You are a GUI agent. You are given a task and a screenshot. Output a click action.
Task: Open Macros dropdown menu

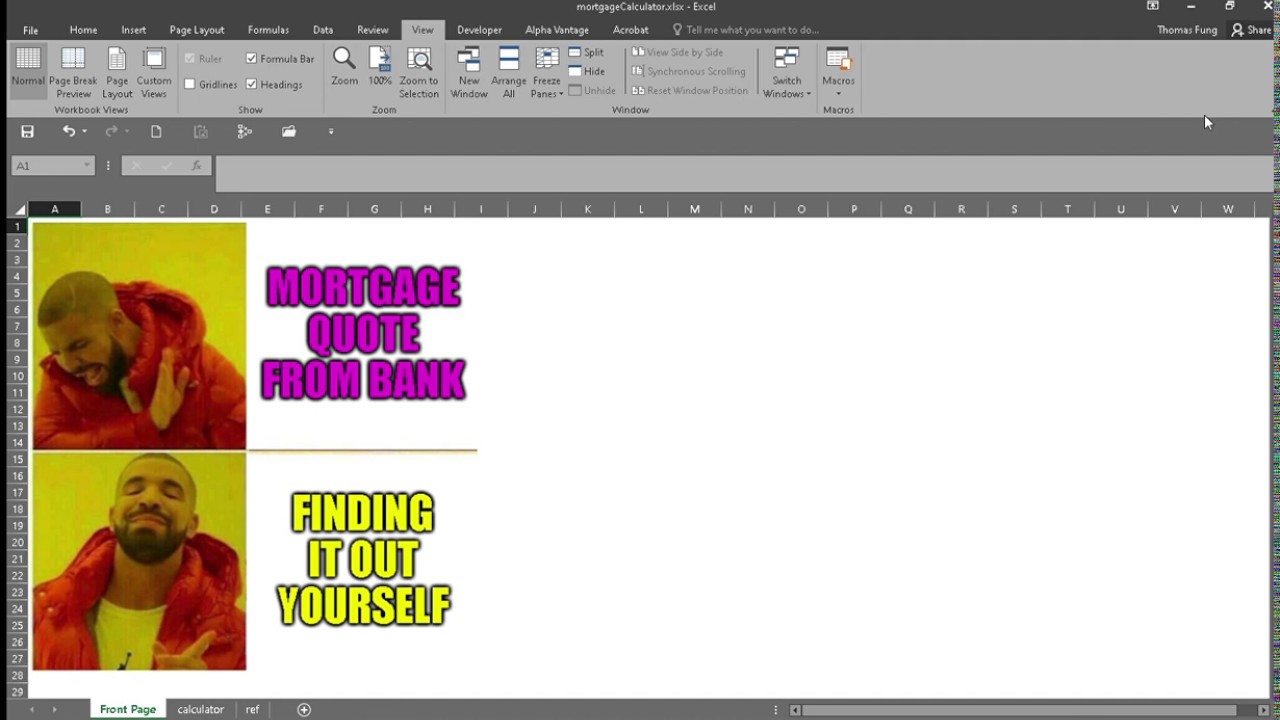tap(838, 72)
